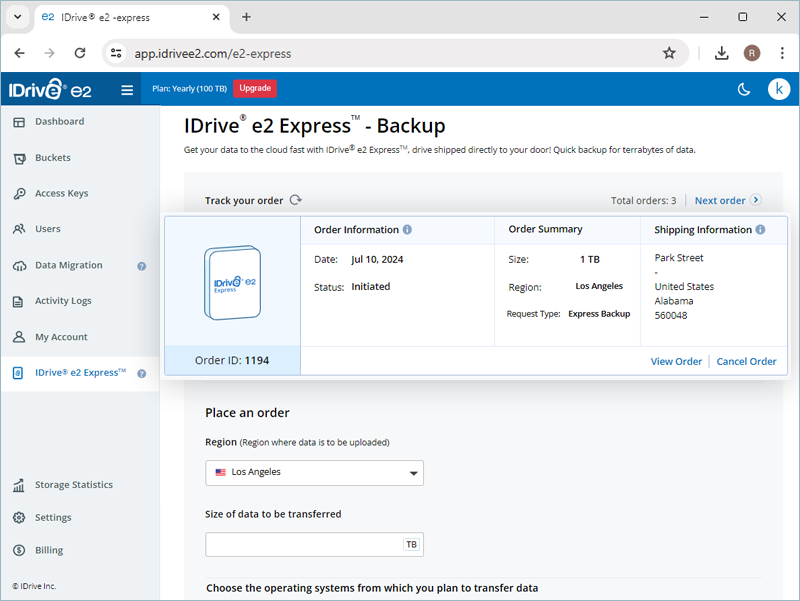Click the status value 'Initiated'
Viewport: 800px width, 601px height.
click(370, 287)
